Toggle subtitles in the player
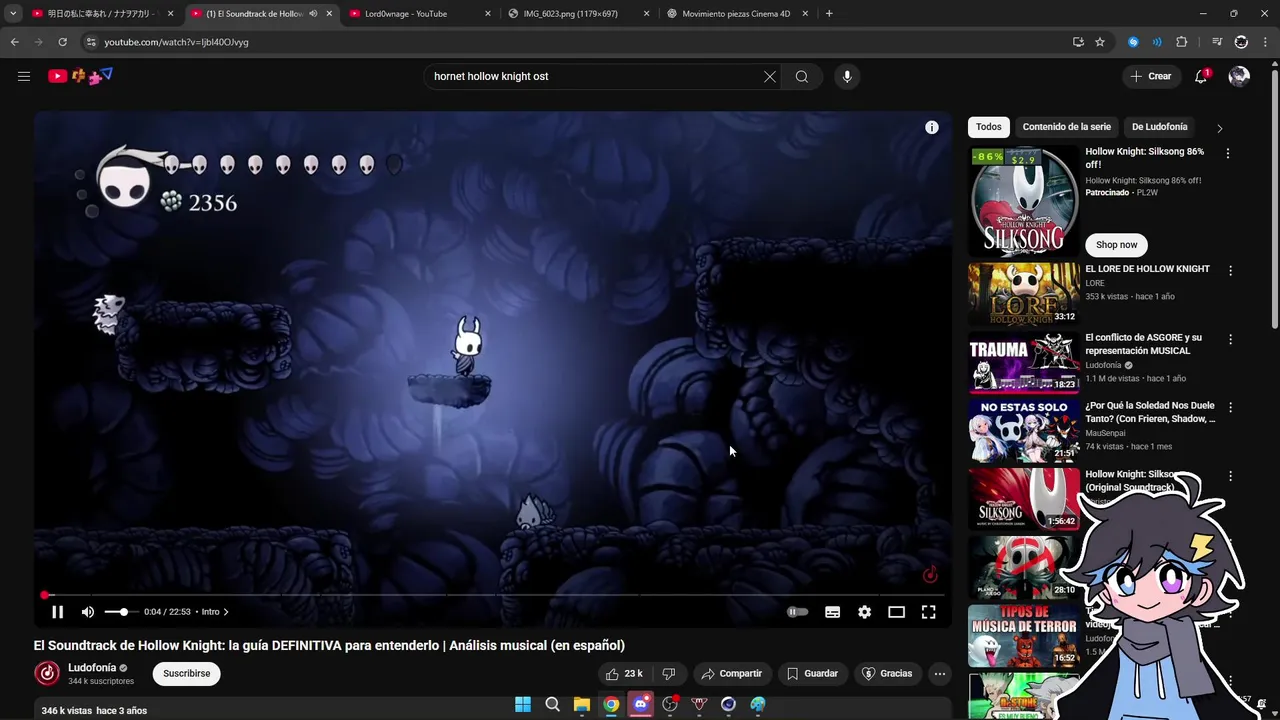 point(832,612)
